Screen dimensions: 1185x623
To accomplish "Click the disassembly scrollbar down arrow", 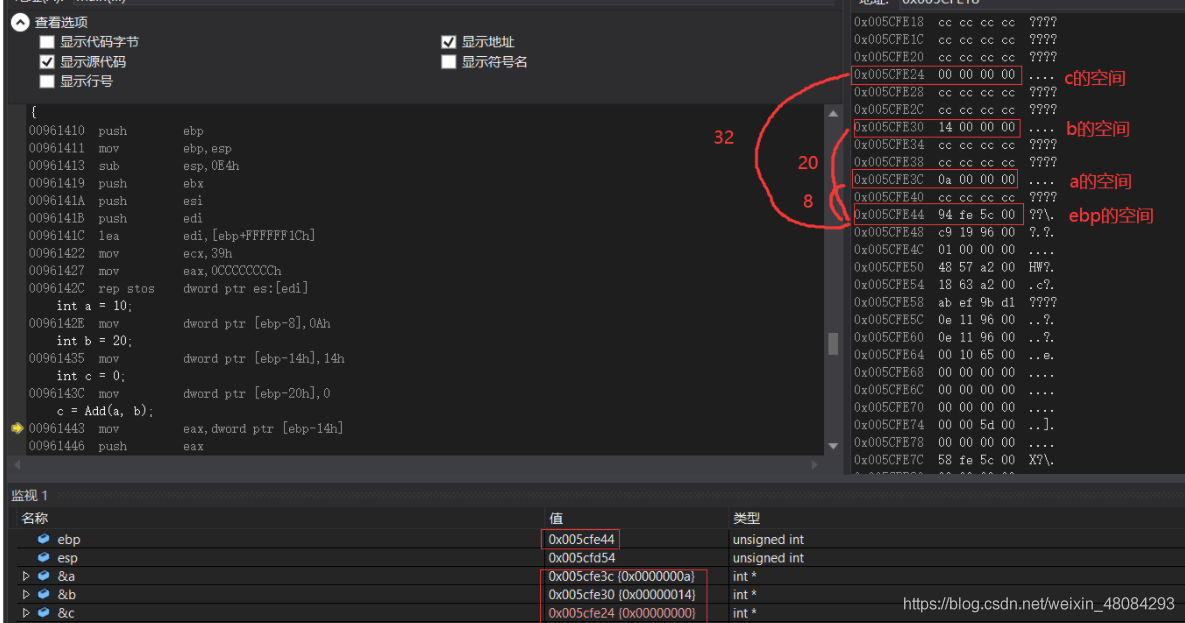I will point(833,446).
